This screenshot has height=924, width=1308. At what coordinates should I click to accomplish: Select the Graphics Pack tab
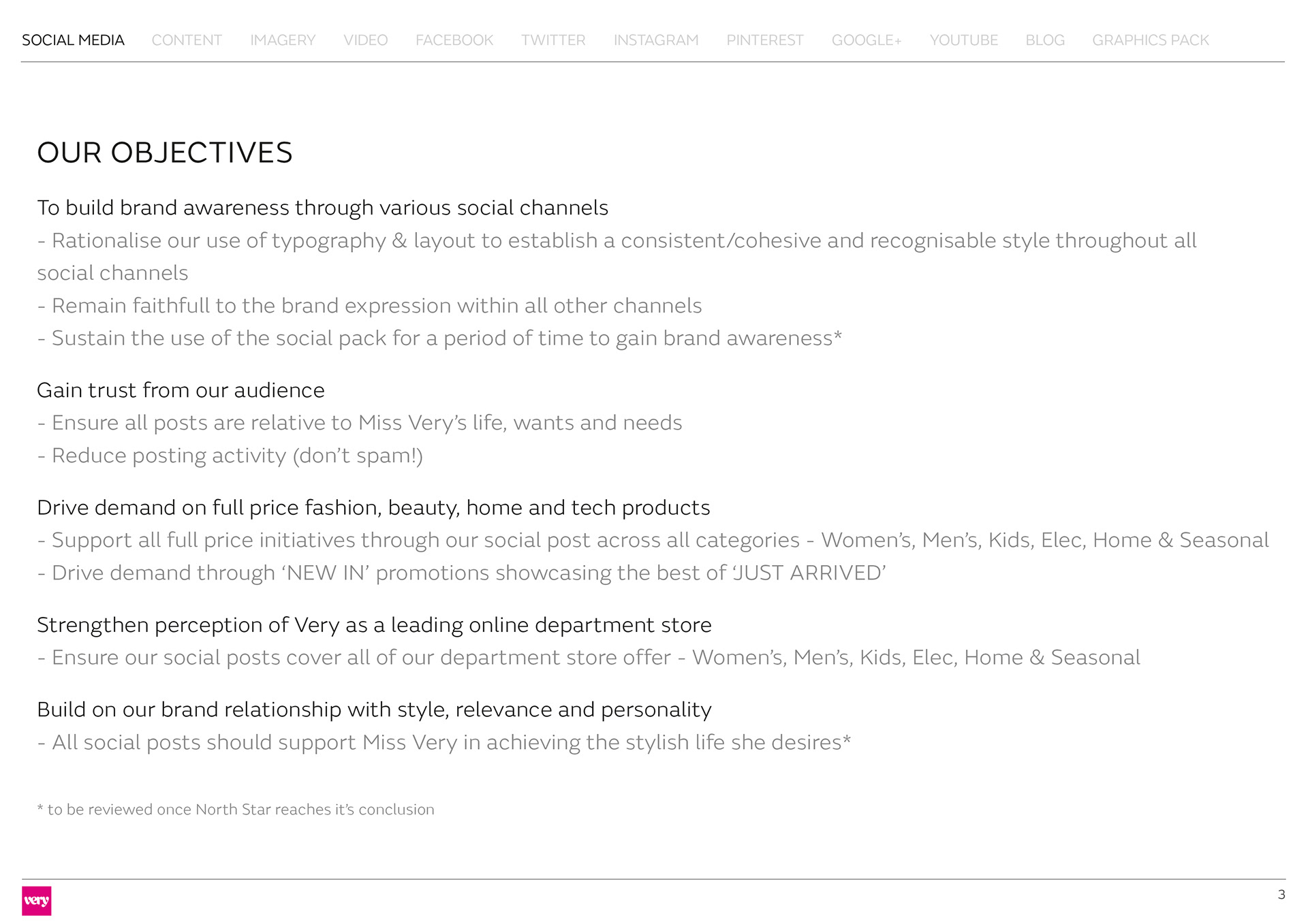(1151, 40)
